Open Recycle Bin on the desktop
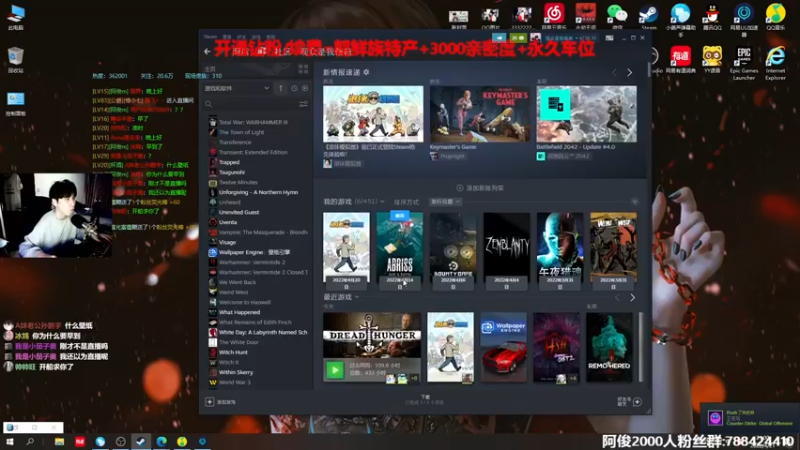 pos(15,60)
